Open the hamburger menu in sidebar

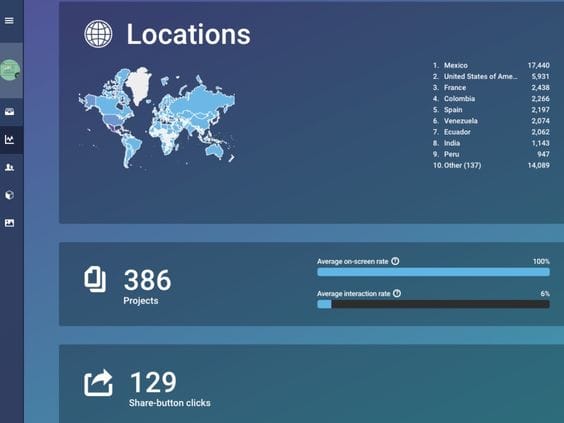pyautogui.click(x=9, y=21)
